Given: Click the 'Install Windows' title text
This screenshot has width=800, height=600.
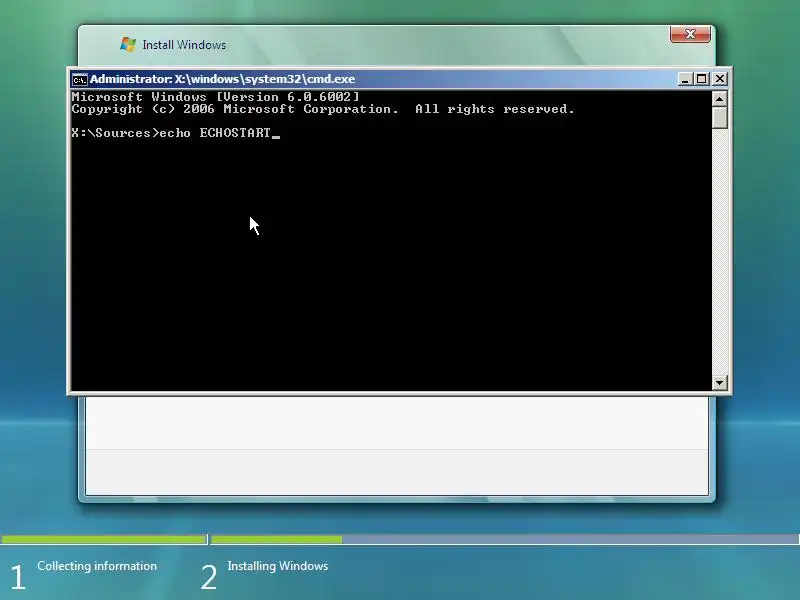Looking at the screenshot, I should click(x=184, y=45).
